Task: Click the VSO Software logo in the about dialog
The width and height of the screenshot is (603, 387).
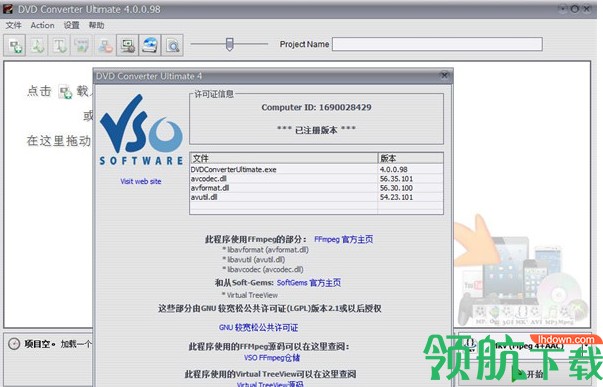Action: [x=141, y=130]
